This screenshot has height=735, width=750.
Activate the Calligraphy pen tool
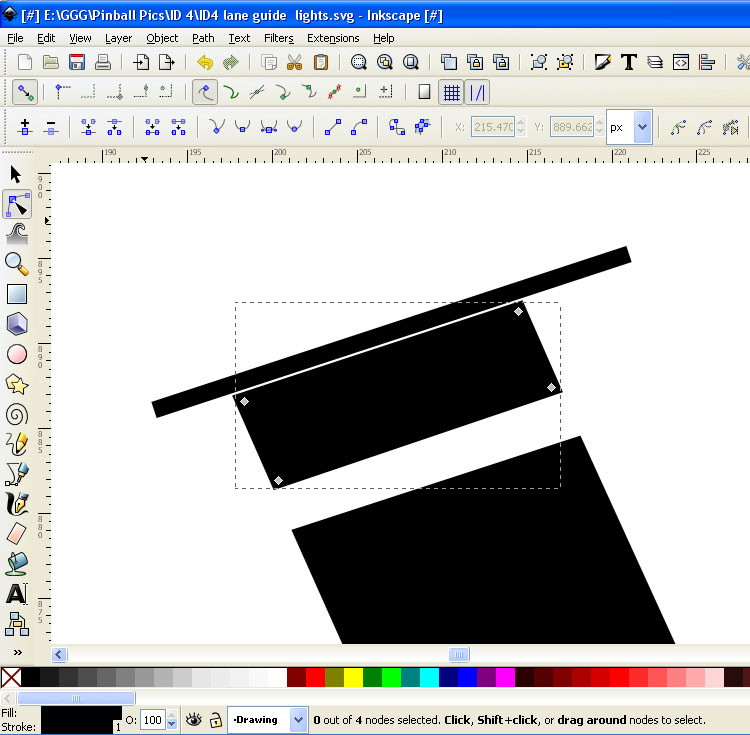click(16, 503)
